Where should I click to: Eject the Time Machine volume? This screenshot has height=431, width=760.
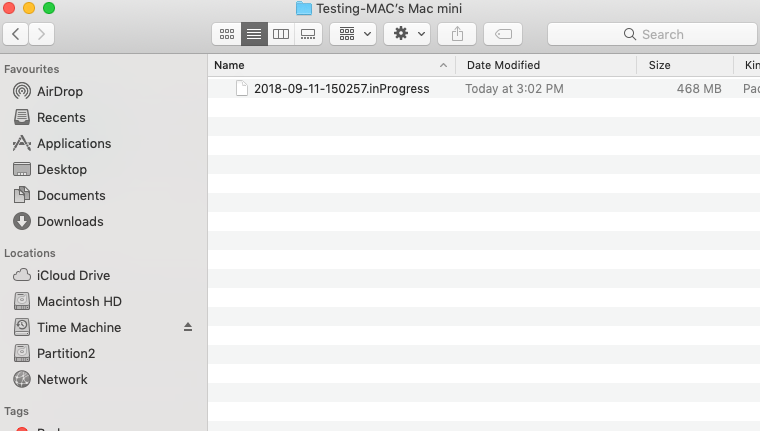tap(188, 327)
